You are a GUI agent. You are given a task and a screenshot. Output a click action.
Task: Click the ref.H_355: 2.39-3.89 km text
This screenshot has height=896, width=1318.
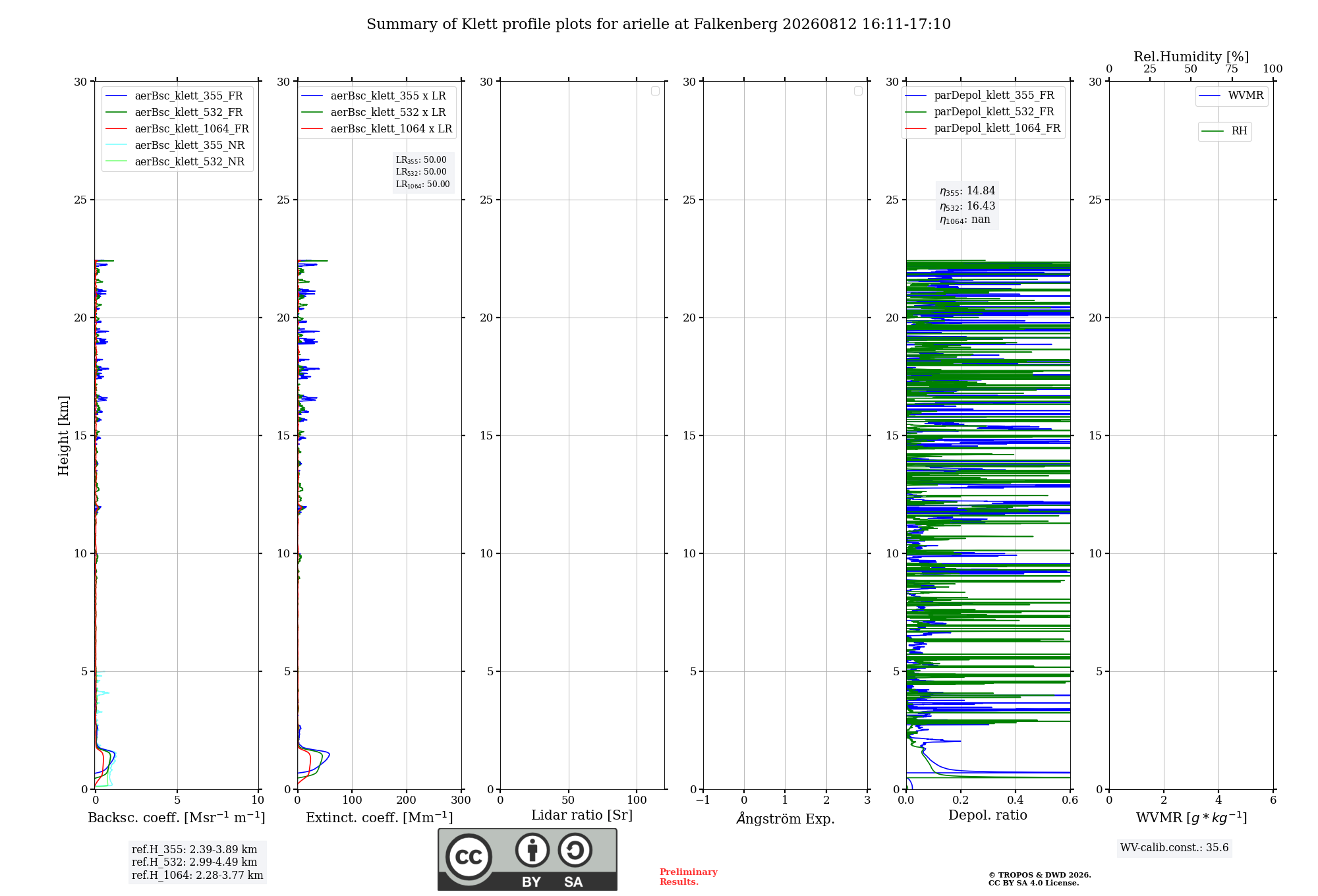[x=194, y=850]
